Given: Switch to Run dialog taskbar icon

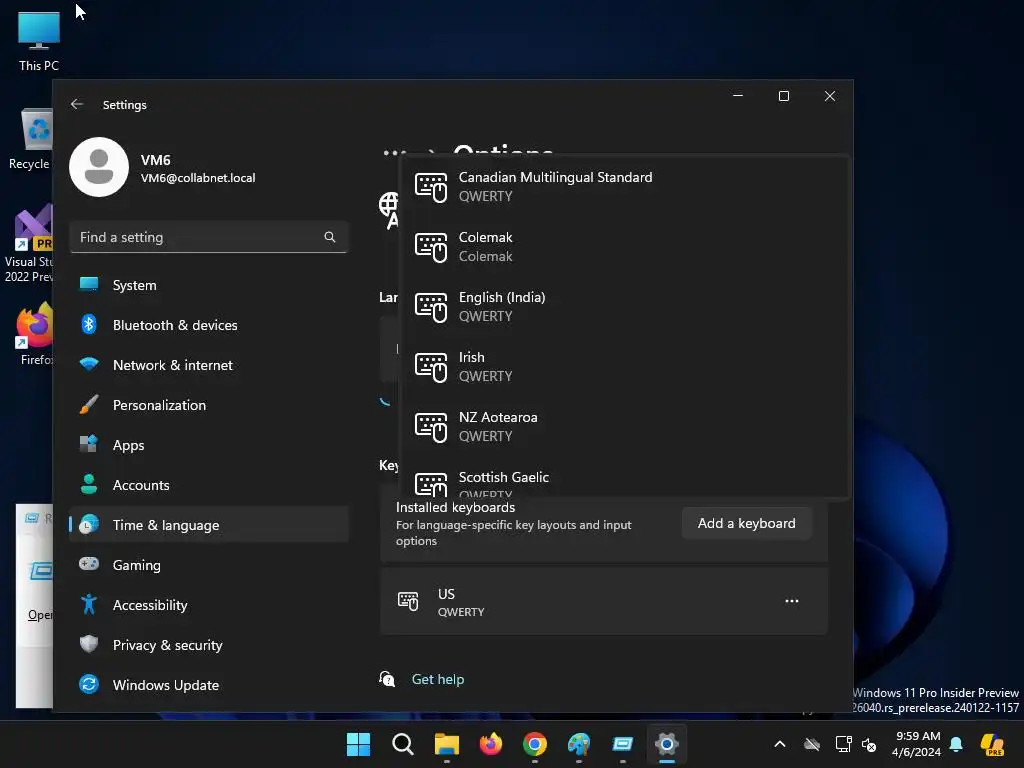Looking at the screenshot, I should (622, 744).
